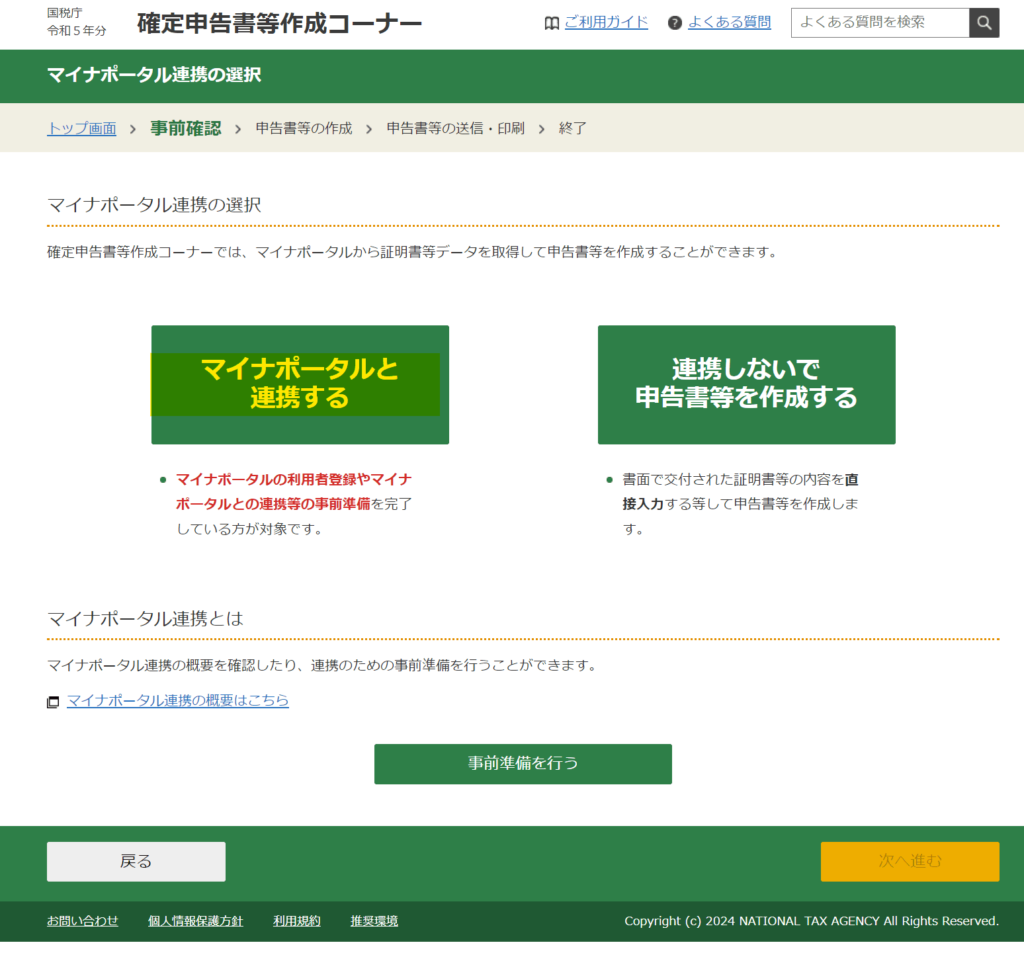Select 申告書等の作成 step in the breadcrumb
The image size is (1024, 953).
click(304, 129)
